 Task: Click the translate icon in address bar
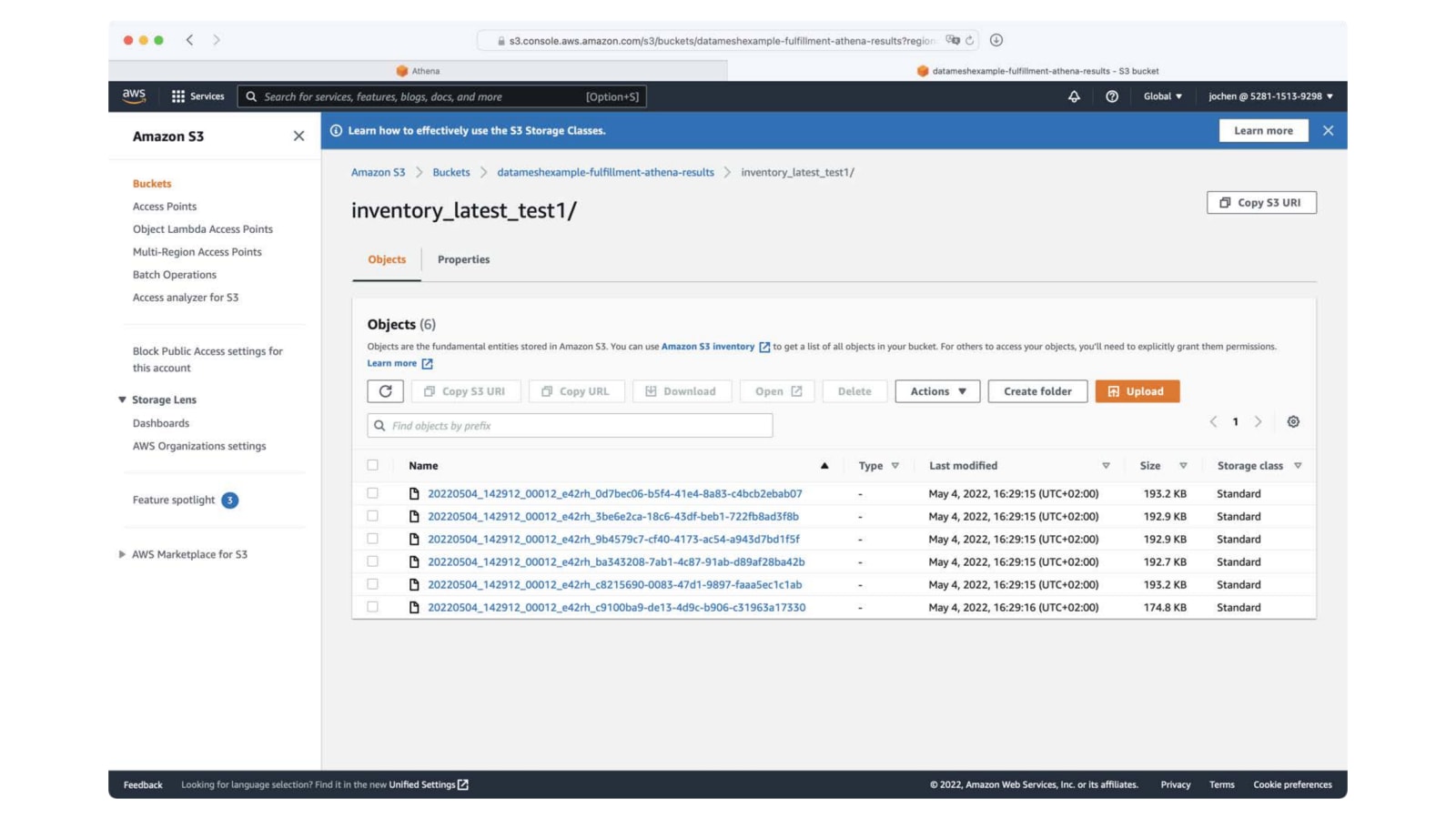[x=952, y=40]
